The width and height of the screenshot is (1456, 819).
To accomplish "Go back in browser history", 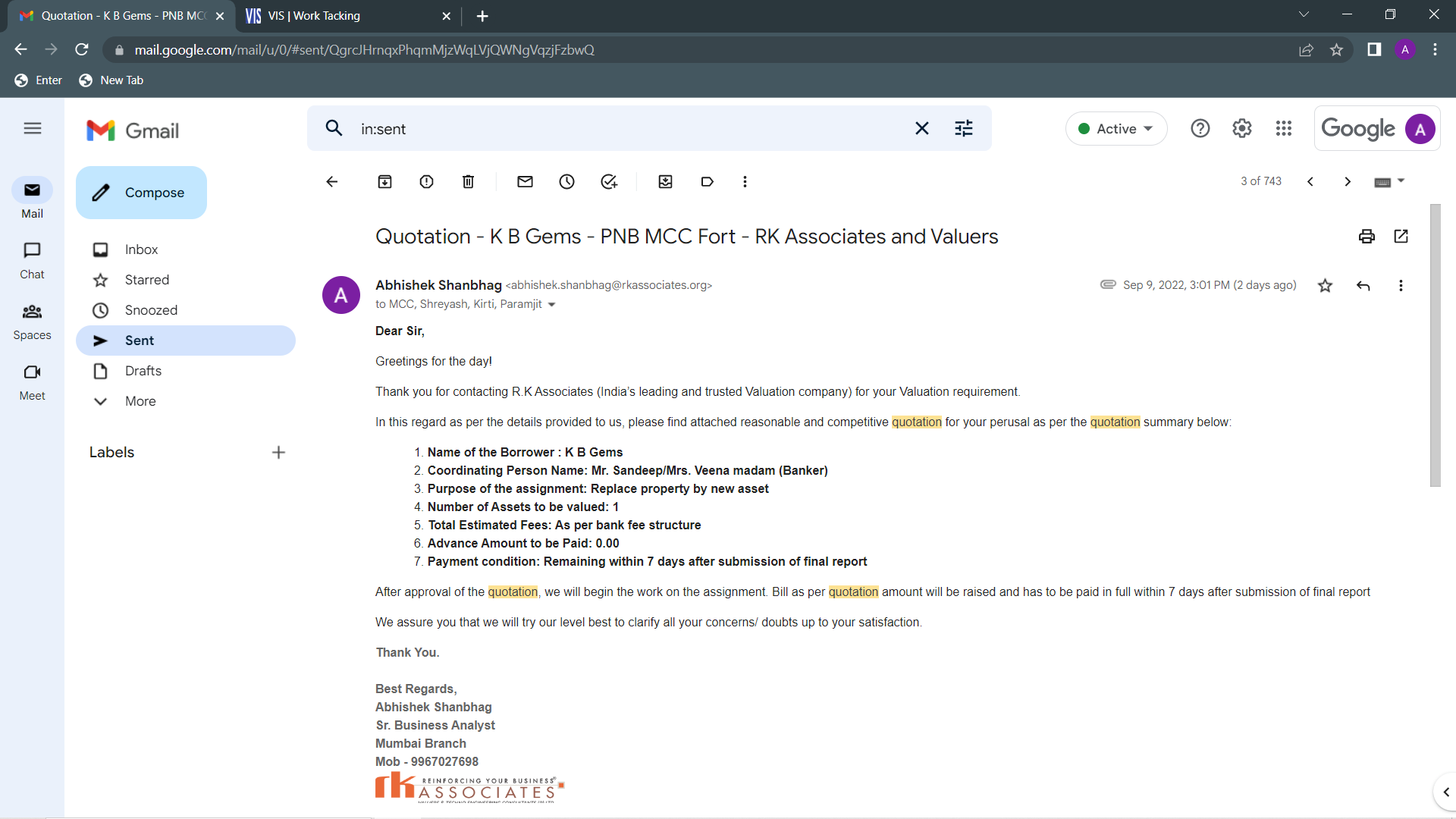I will [20, 49].
